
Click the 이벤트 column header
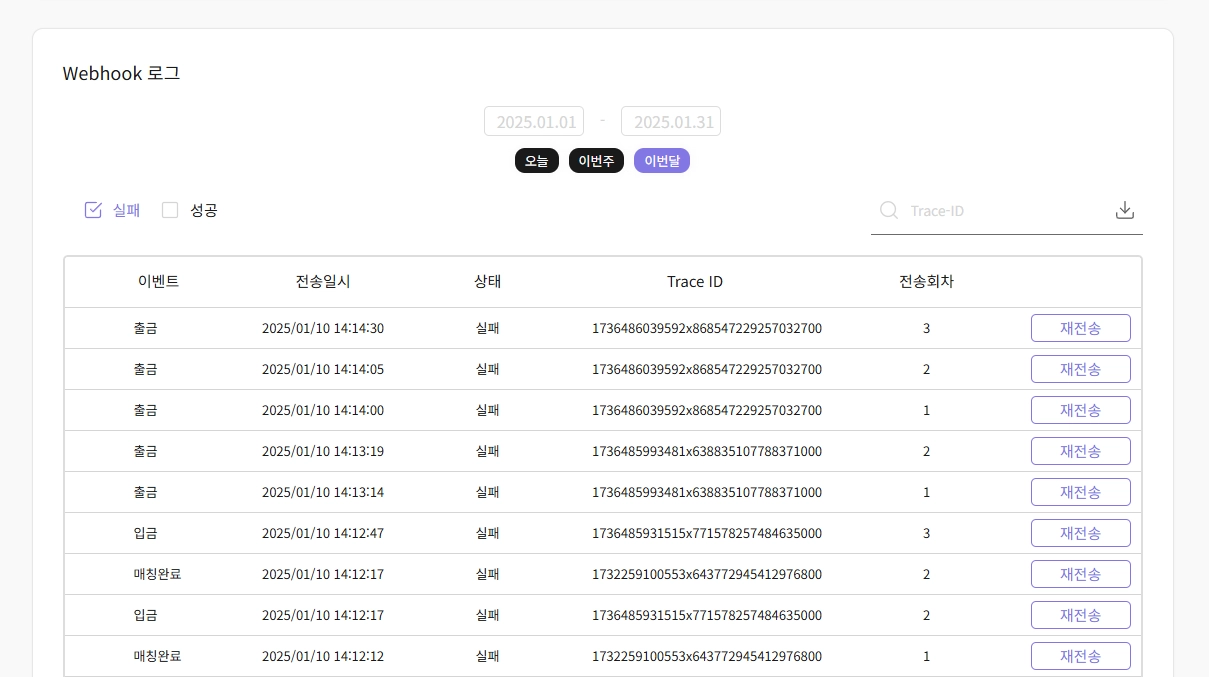(158, 282)
